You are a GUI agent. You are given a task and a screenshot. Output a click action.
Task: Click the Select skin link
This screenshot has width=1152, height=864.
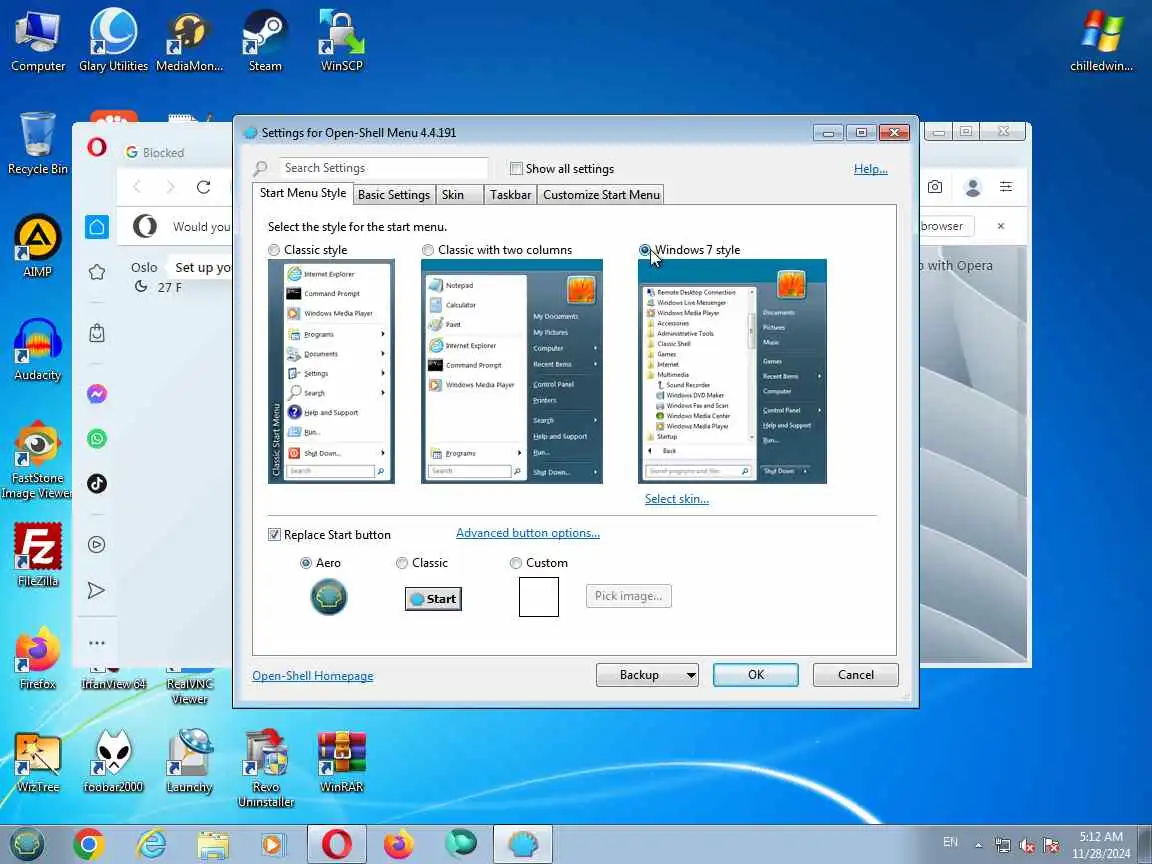[x=677, y=499]
